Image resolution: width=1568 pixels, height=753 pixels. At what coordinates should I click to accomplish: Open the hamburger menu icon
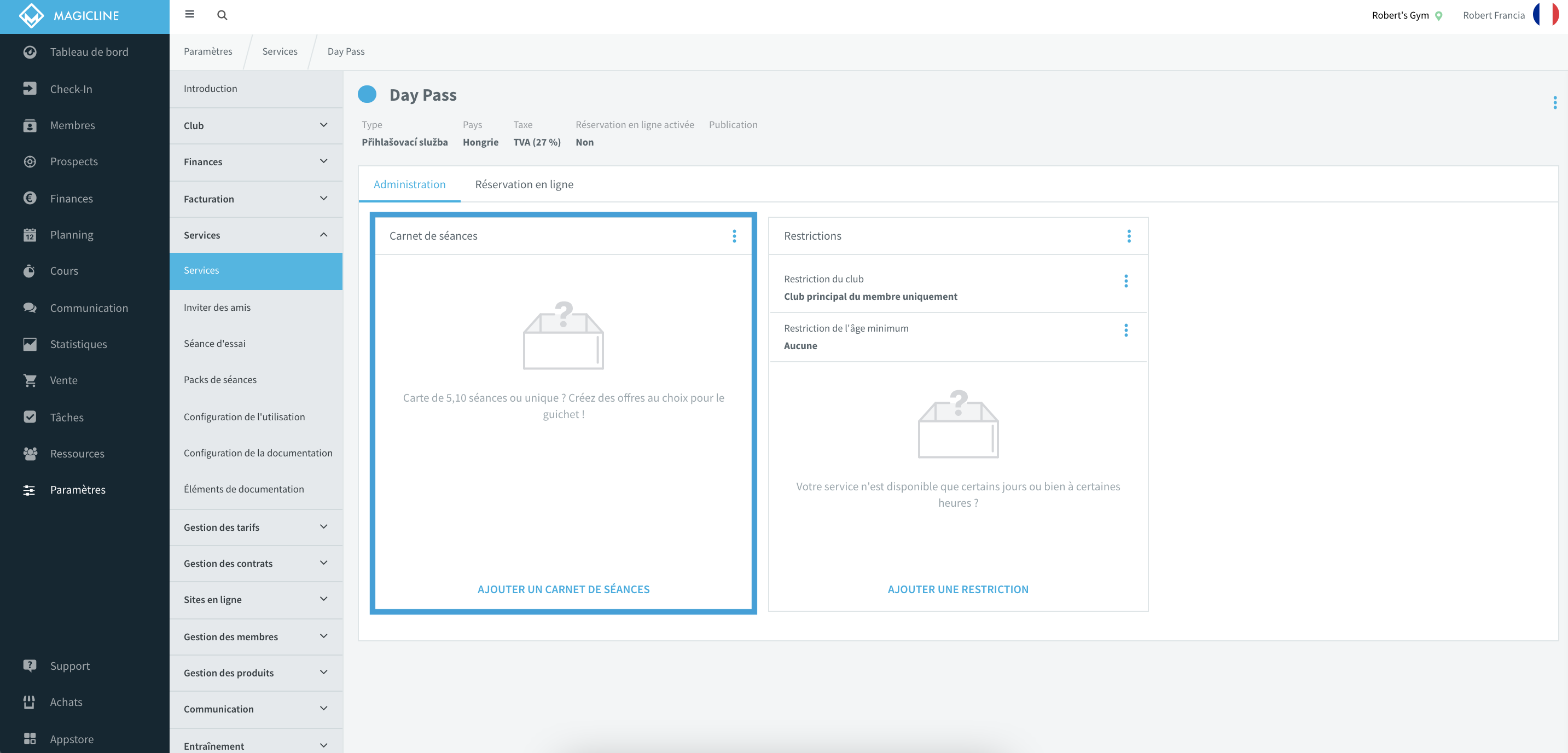point(189,15)
